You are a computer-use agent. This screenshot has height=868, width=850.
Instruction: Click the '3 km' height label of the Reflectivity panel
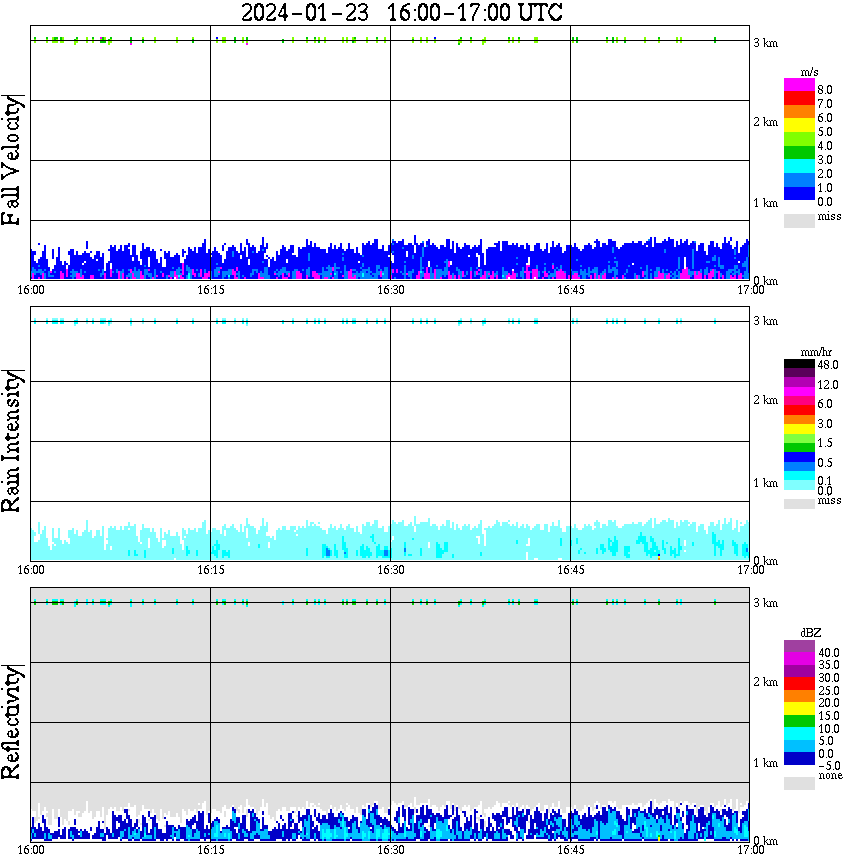pos(765,603)
